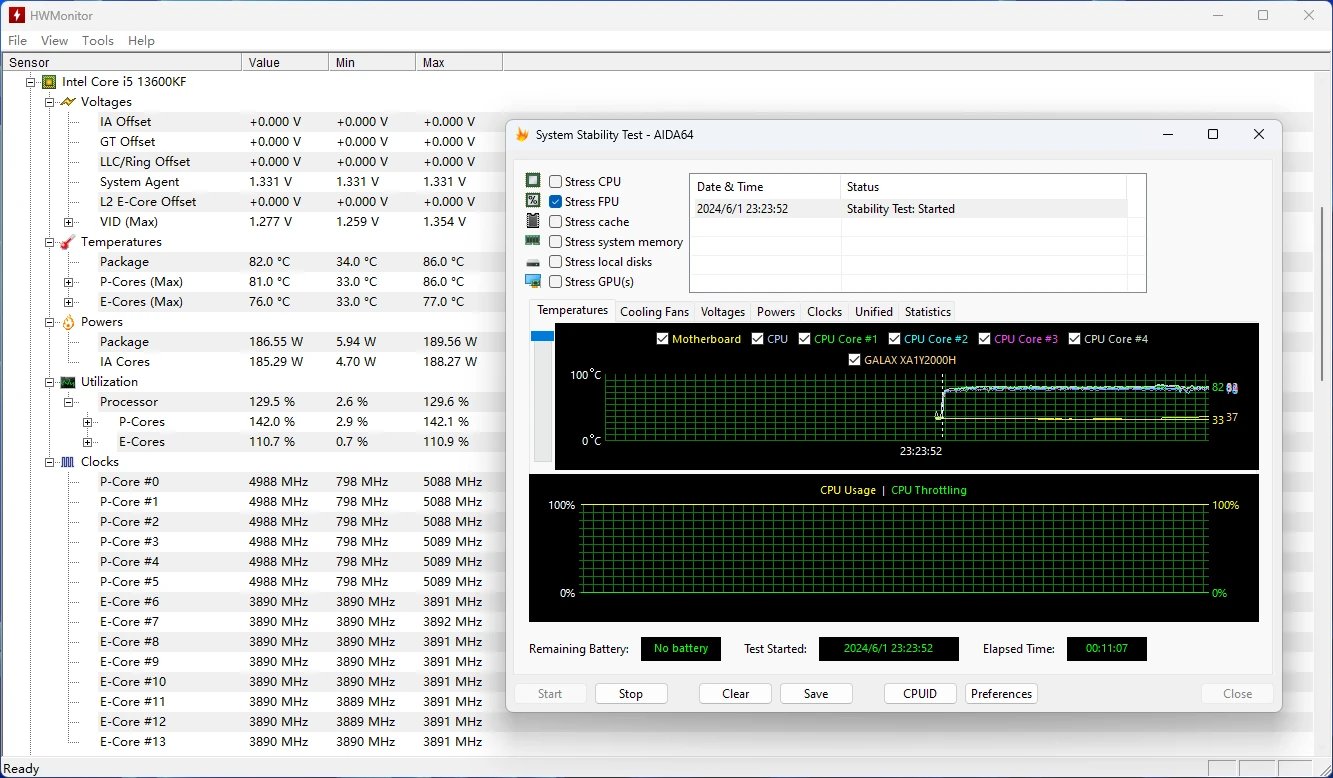This screenshot has height=778, width=1333.
Task: Collapse the Temperatures group in sensor tree
Action: pos(50,242)
